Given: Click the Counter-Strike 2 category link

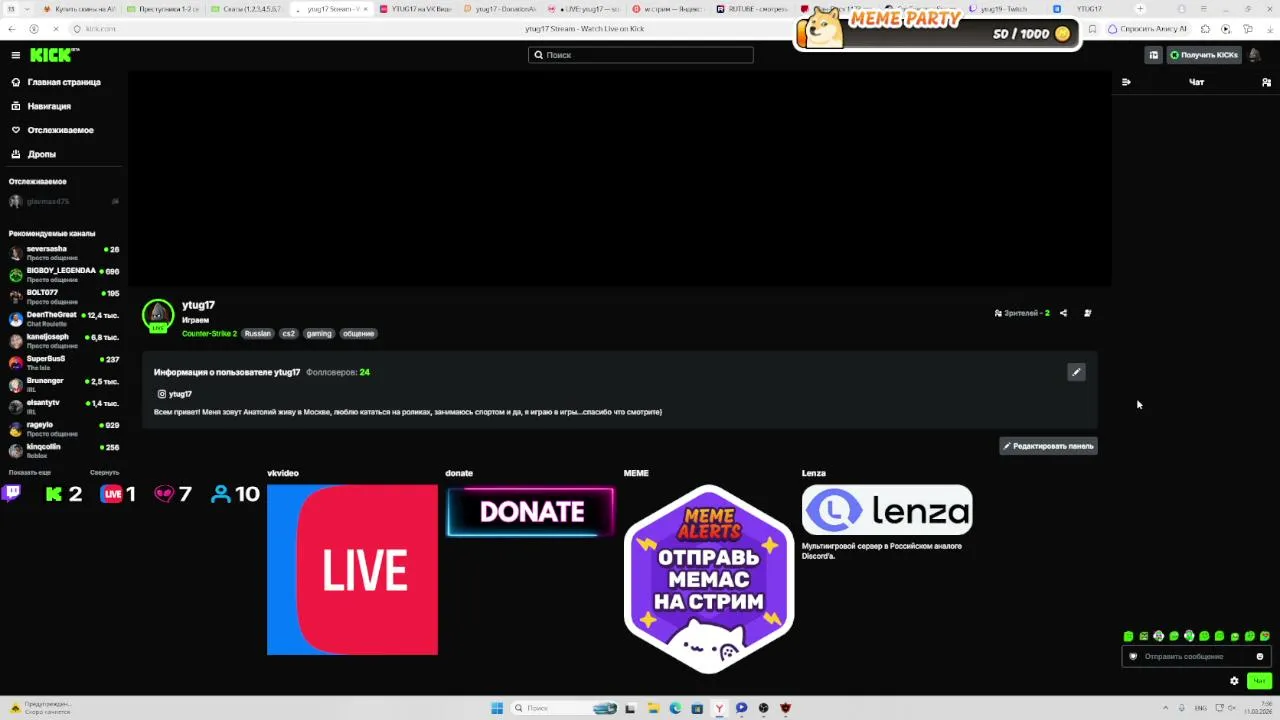Looking at the screenshot, I should 209,334.
